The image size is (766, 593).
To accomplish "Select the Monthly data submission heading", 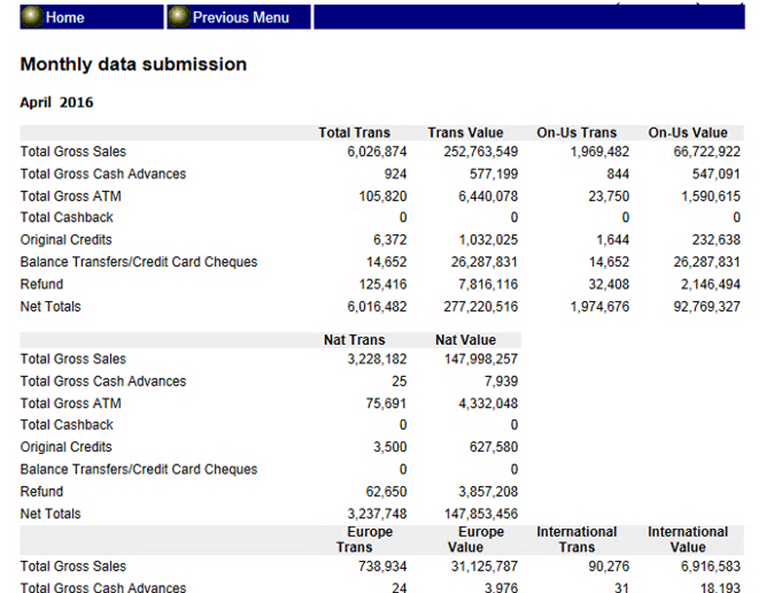I will 133,64.
